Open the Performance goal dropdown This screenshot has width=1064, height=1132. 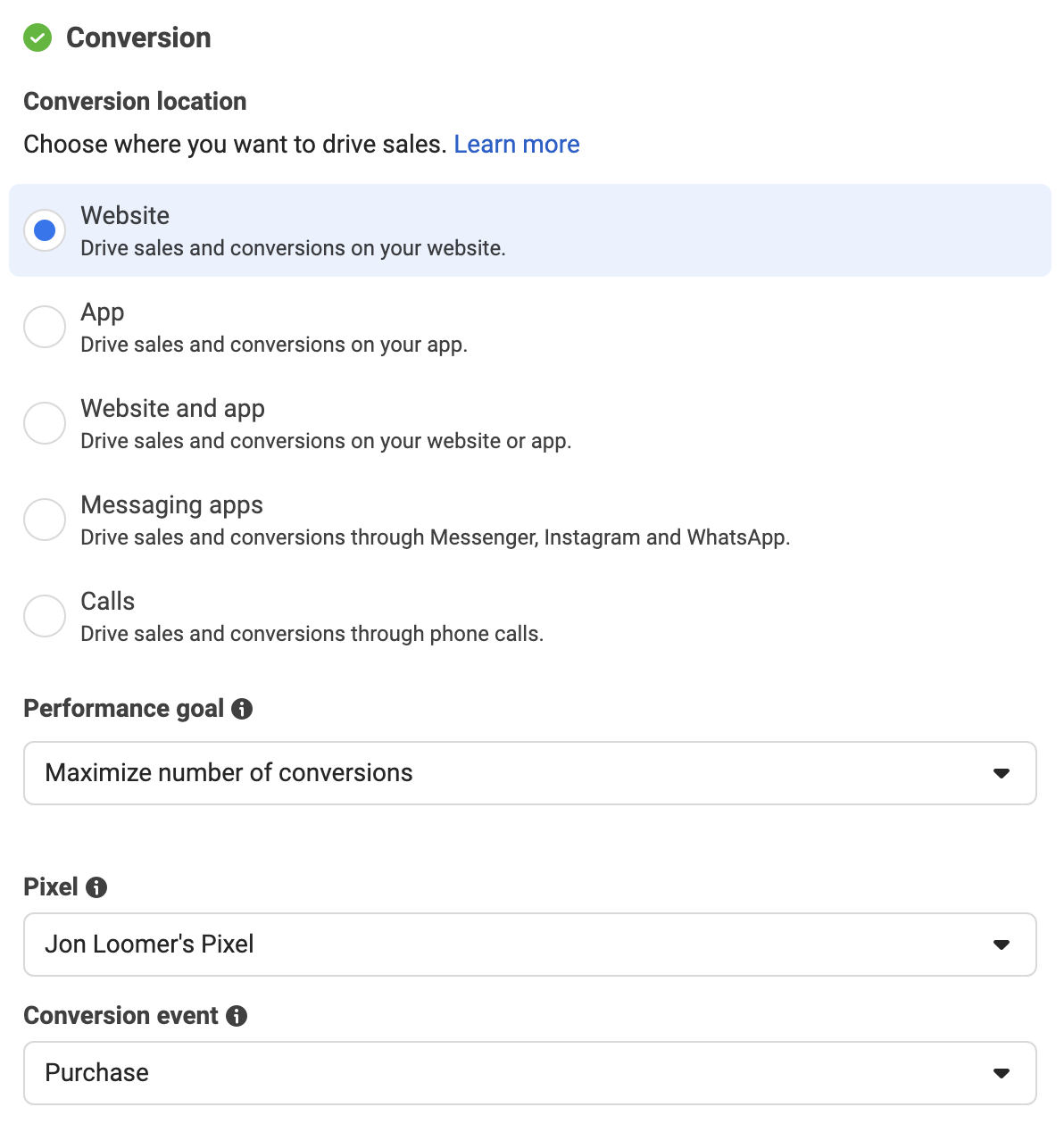[531, 773]
